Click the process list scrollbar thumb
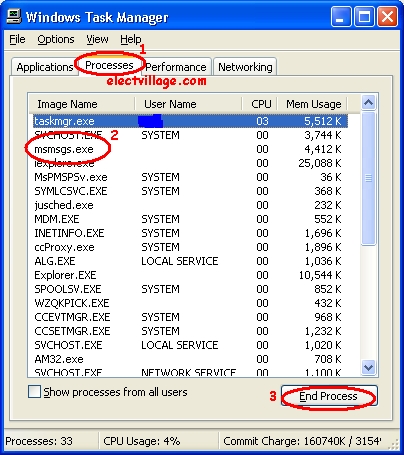Screen dimensions: 404x455 [368, 178]
